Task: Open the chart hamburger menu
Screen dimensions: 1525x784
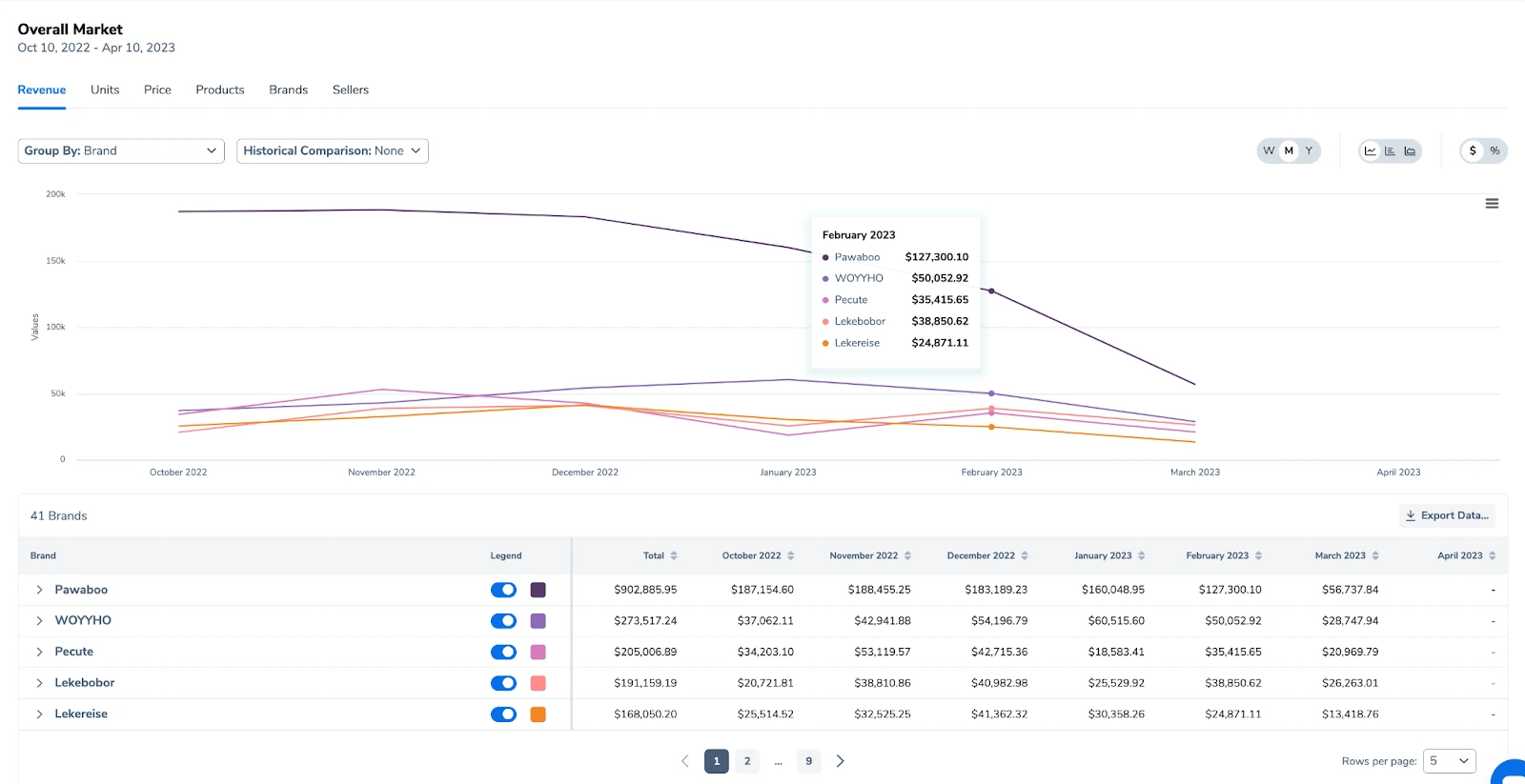Action: (x=1492, y=203)
